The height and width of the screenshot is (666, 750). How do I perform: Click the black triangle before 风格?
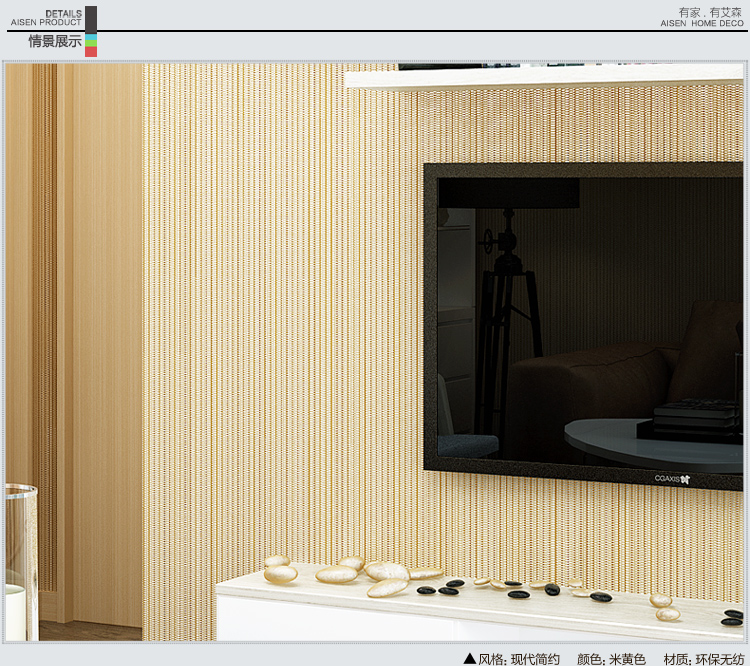pyautogui.click(x=470, y=659)
